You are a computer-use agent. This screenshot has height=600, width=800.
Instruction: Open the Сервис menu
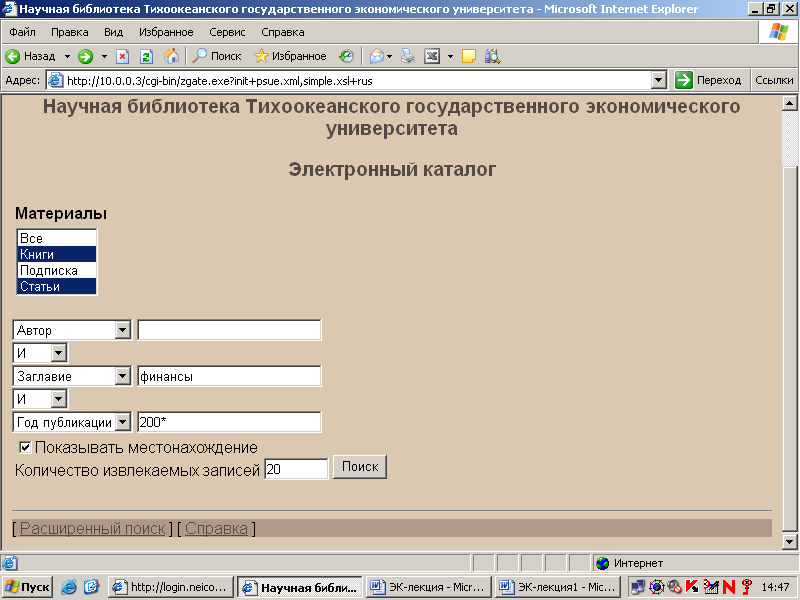pyautogui.click(x=227, y=32)
